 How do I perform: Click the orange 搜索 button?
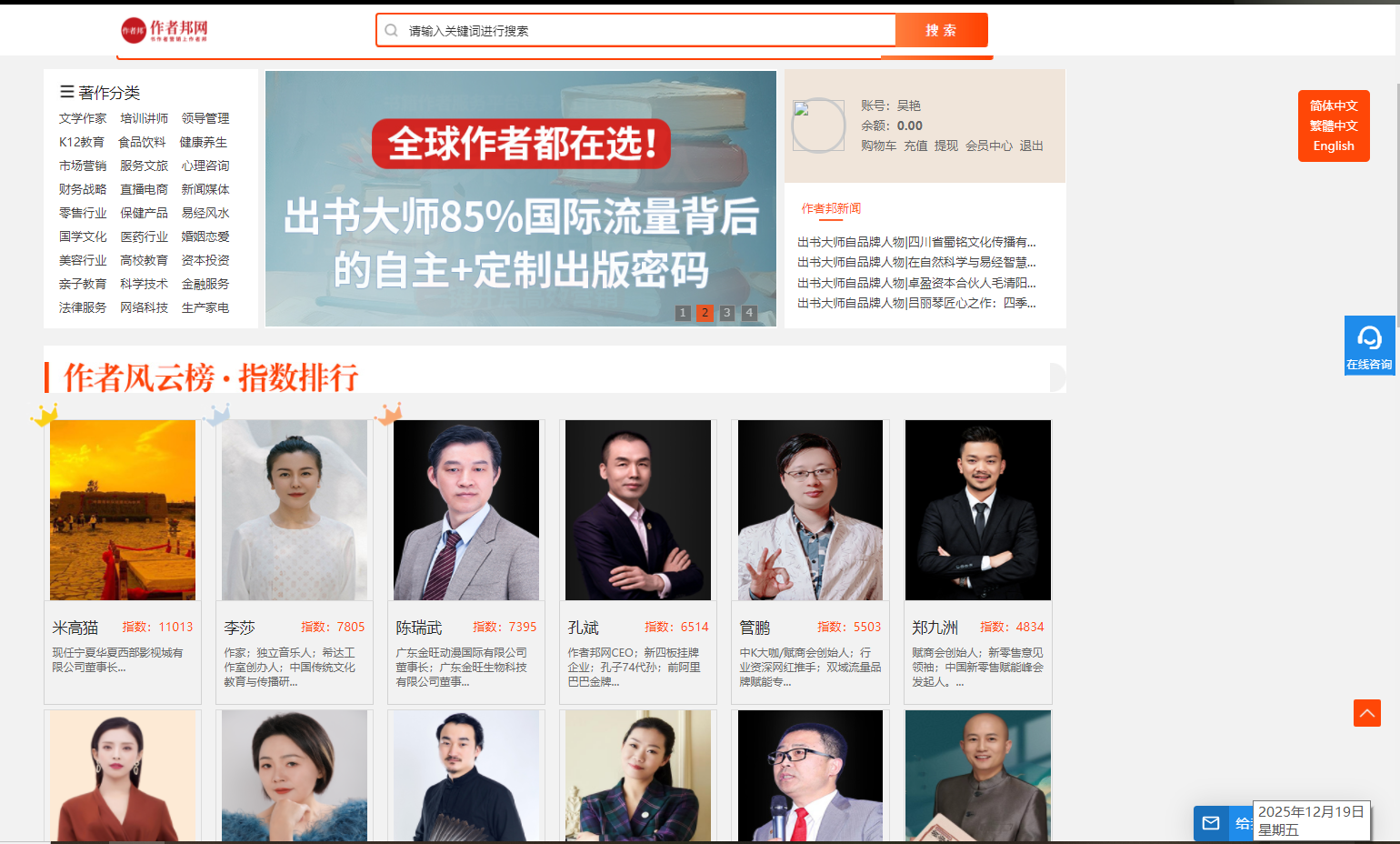[942, 30]
